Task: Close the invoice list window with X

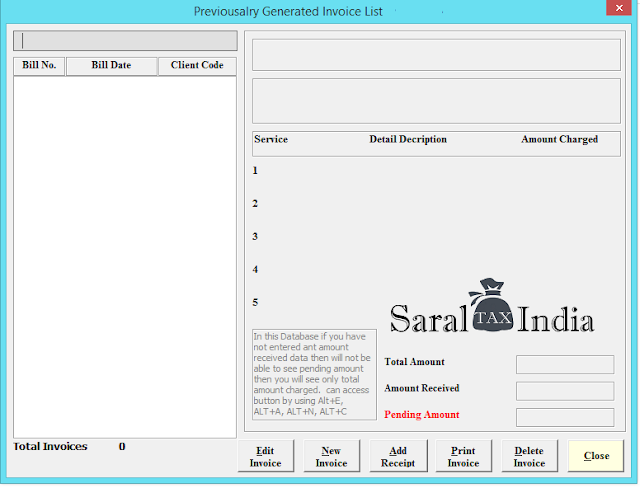Action: [x=619, y=8]
